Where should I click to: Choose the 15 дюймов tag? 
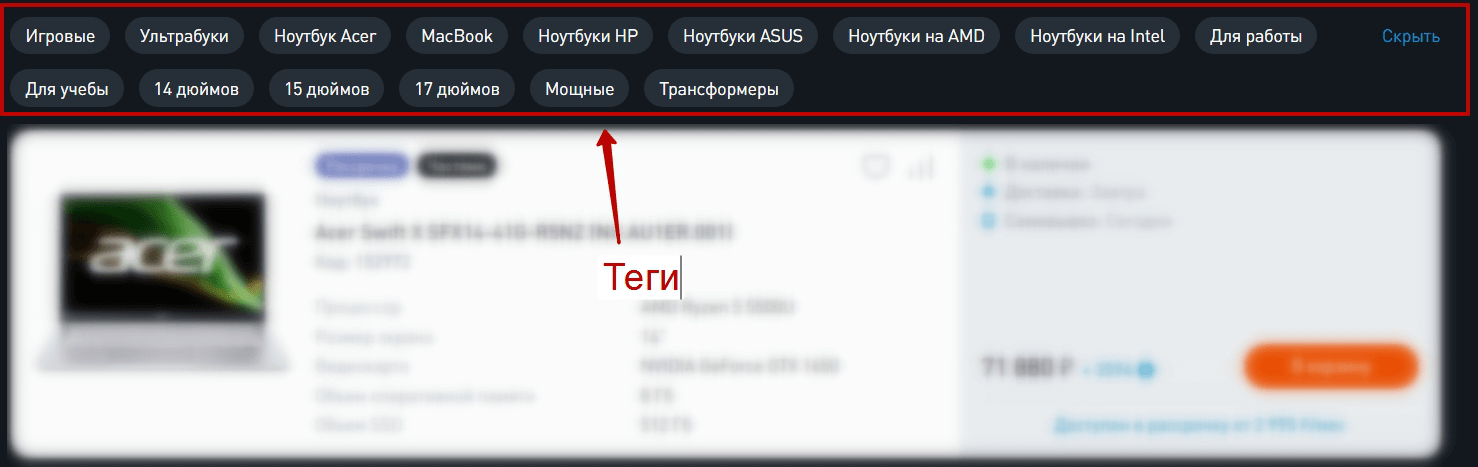pyautogui.click(x=327, y=89)
